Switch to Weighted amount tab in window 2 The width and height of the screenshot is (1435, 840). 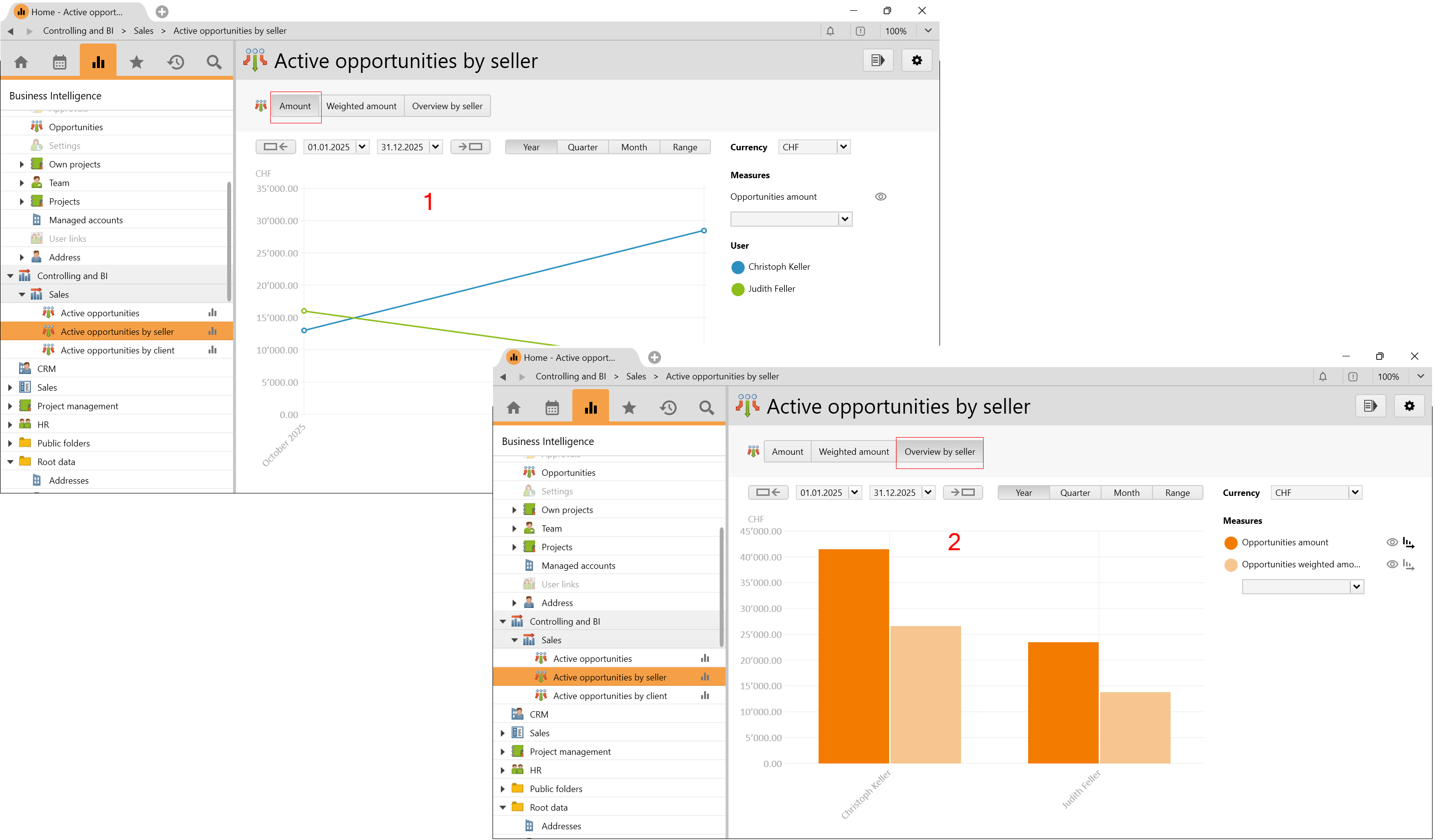[853, 452]
